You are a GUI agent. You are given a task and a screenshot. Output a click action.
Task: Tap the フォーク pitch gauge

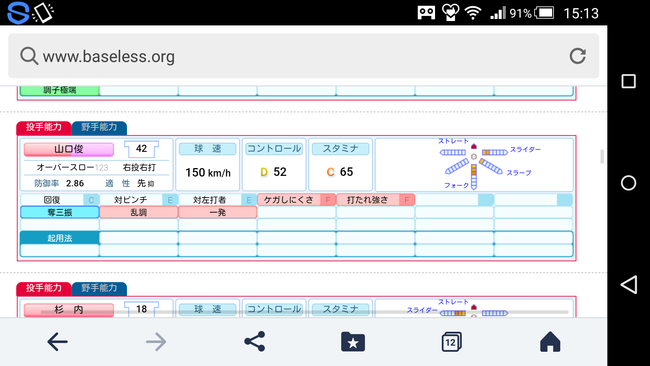474,177
